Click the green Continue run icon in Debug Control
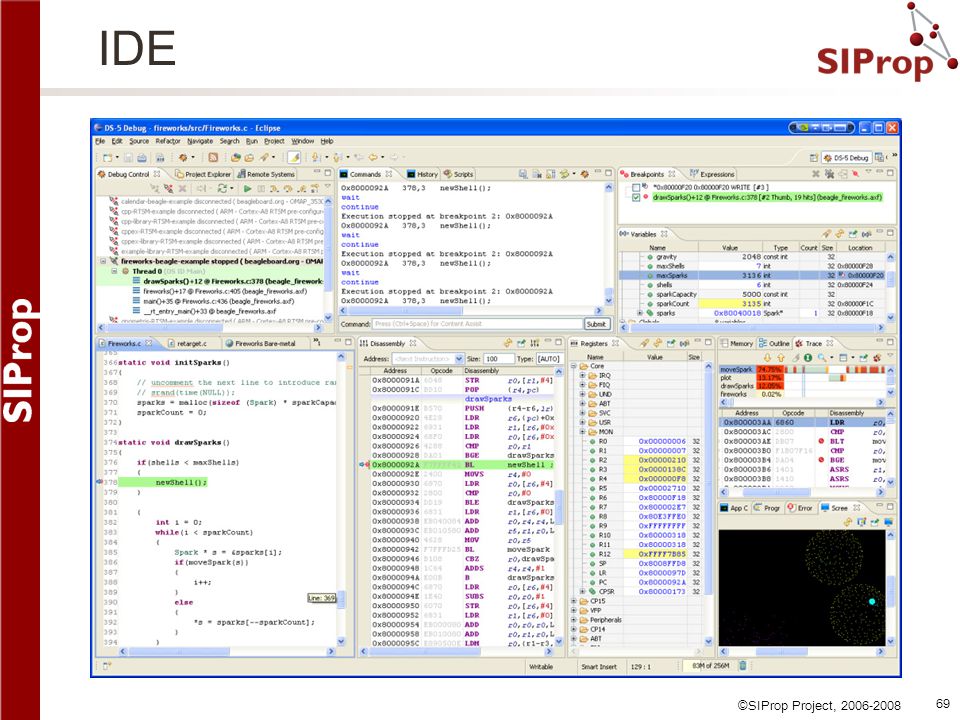Viewport: 960px width, 720px height. (x=247, y=189)
